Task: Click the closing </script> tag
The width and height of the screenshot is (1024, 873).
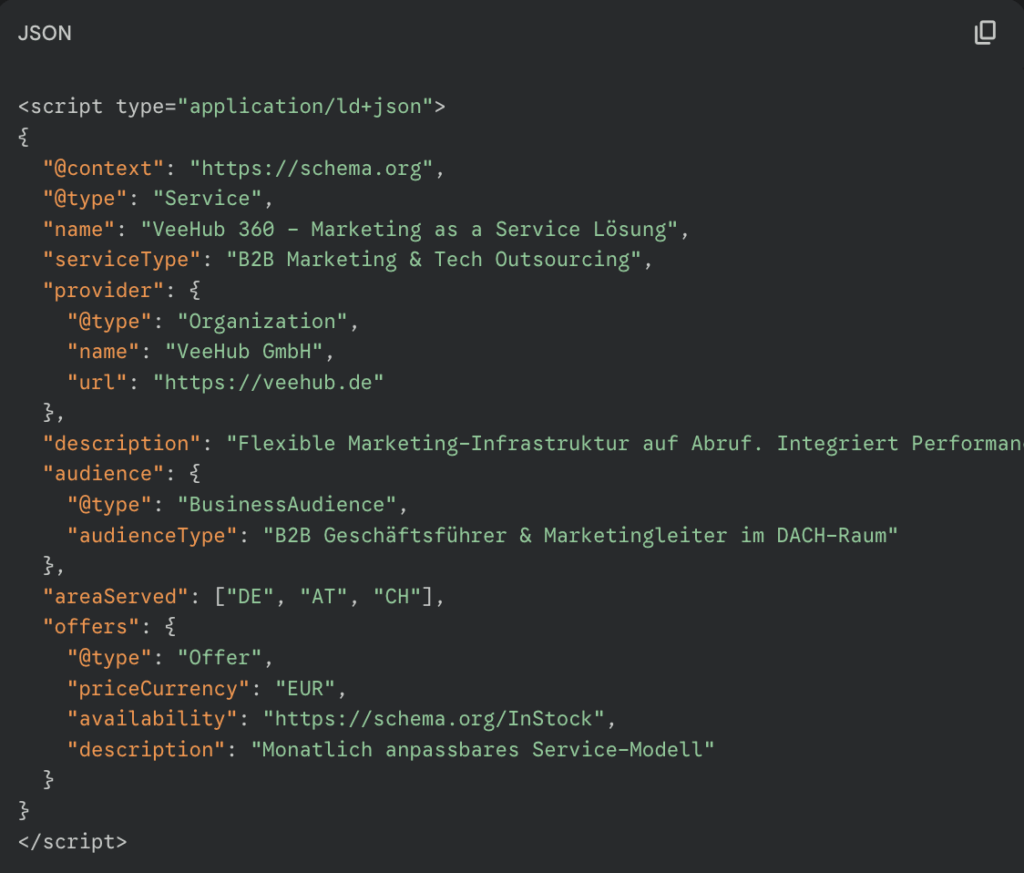Action: tap(73, 841)
